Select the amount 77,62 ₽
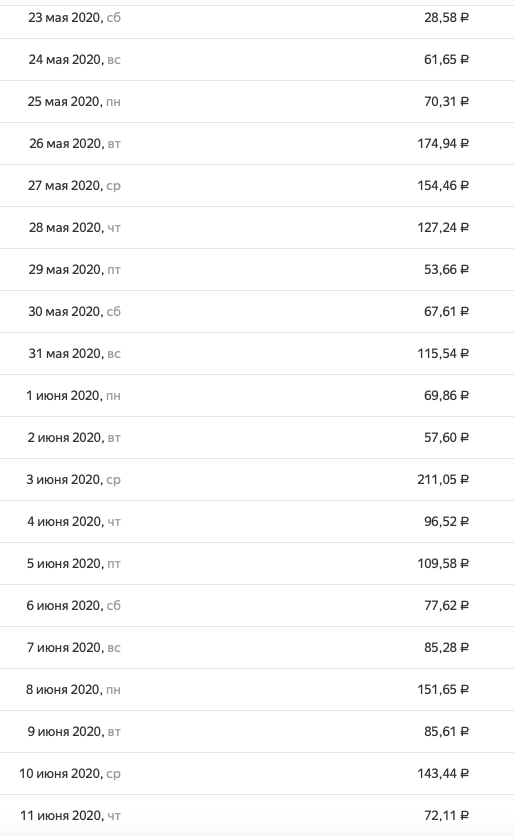This screenshot has height=836, width=514. click(x=446, y=606)
